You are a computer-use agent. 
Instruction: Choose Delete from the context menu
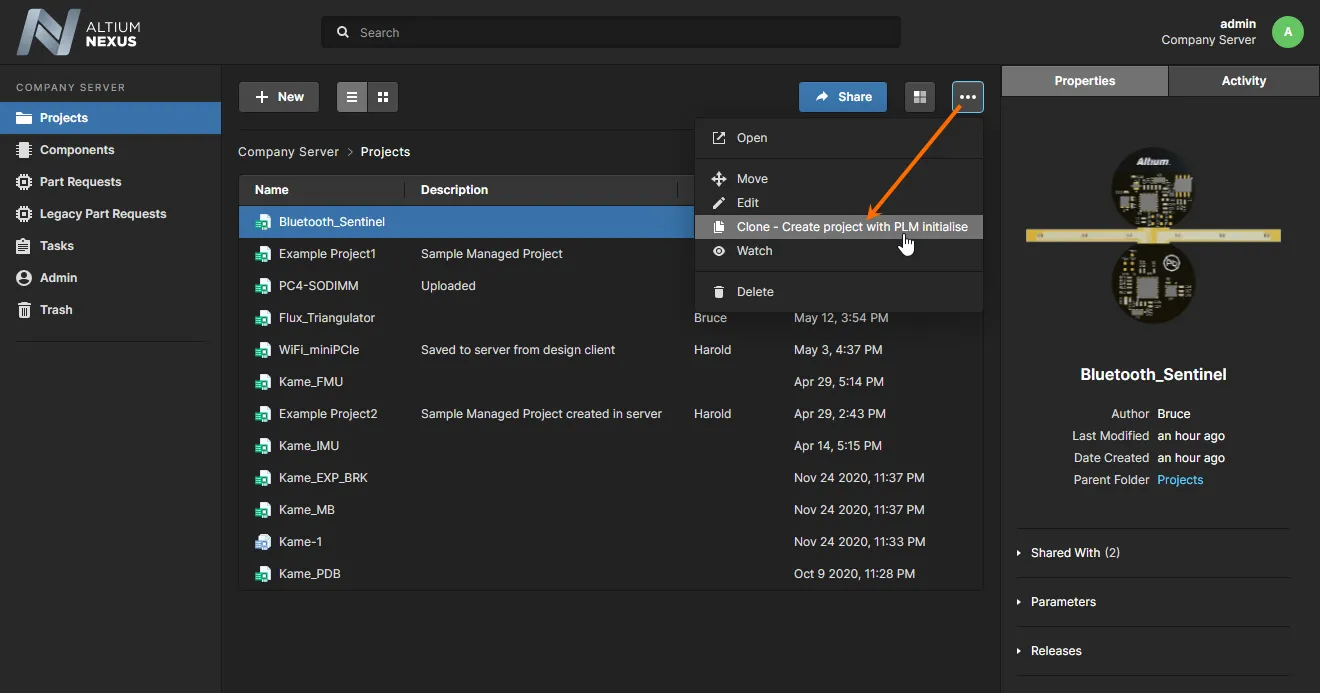tap(839, 292)
